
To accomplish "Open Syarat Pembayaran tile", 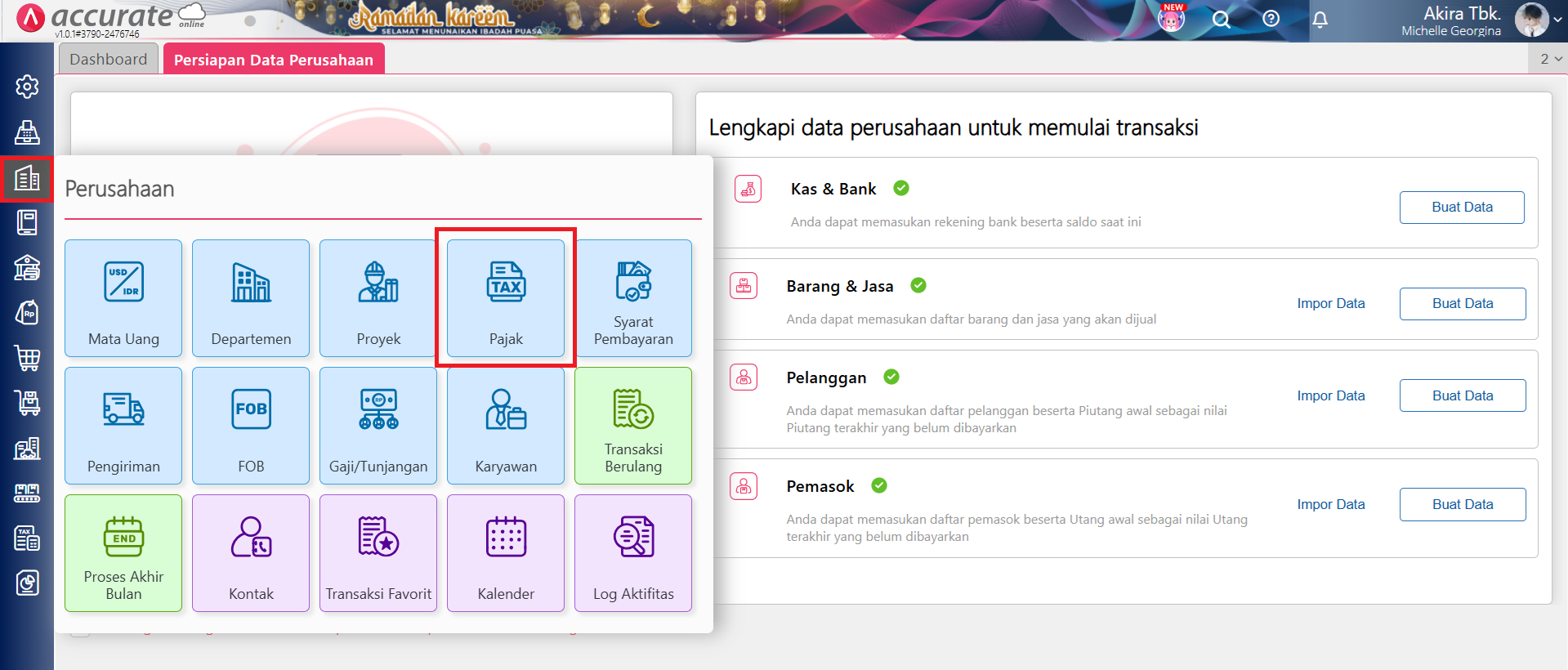I will click(633, 298).
